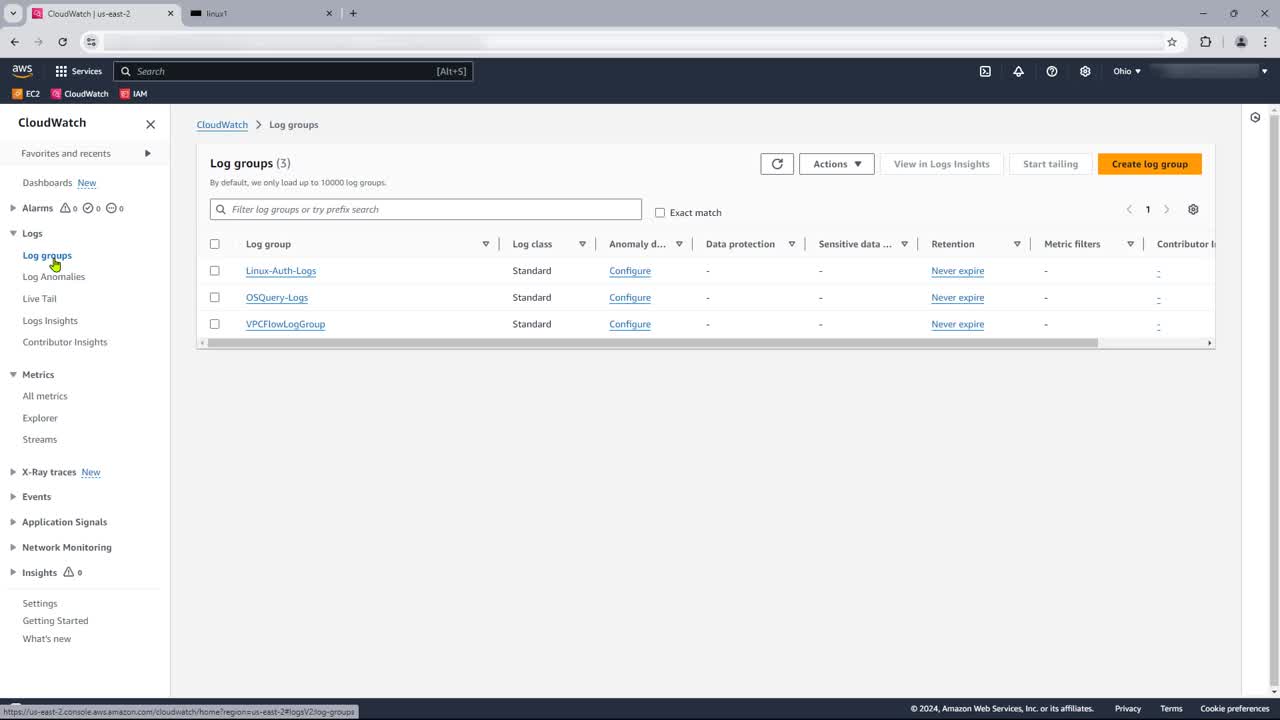1280x720 pixels.
Task: Select all log groups checkbox
Action: (214, 244)
